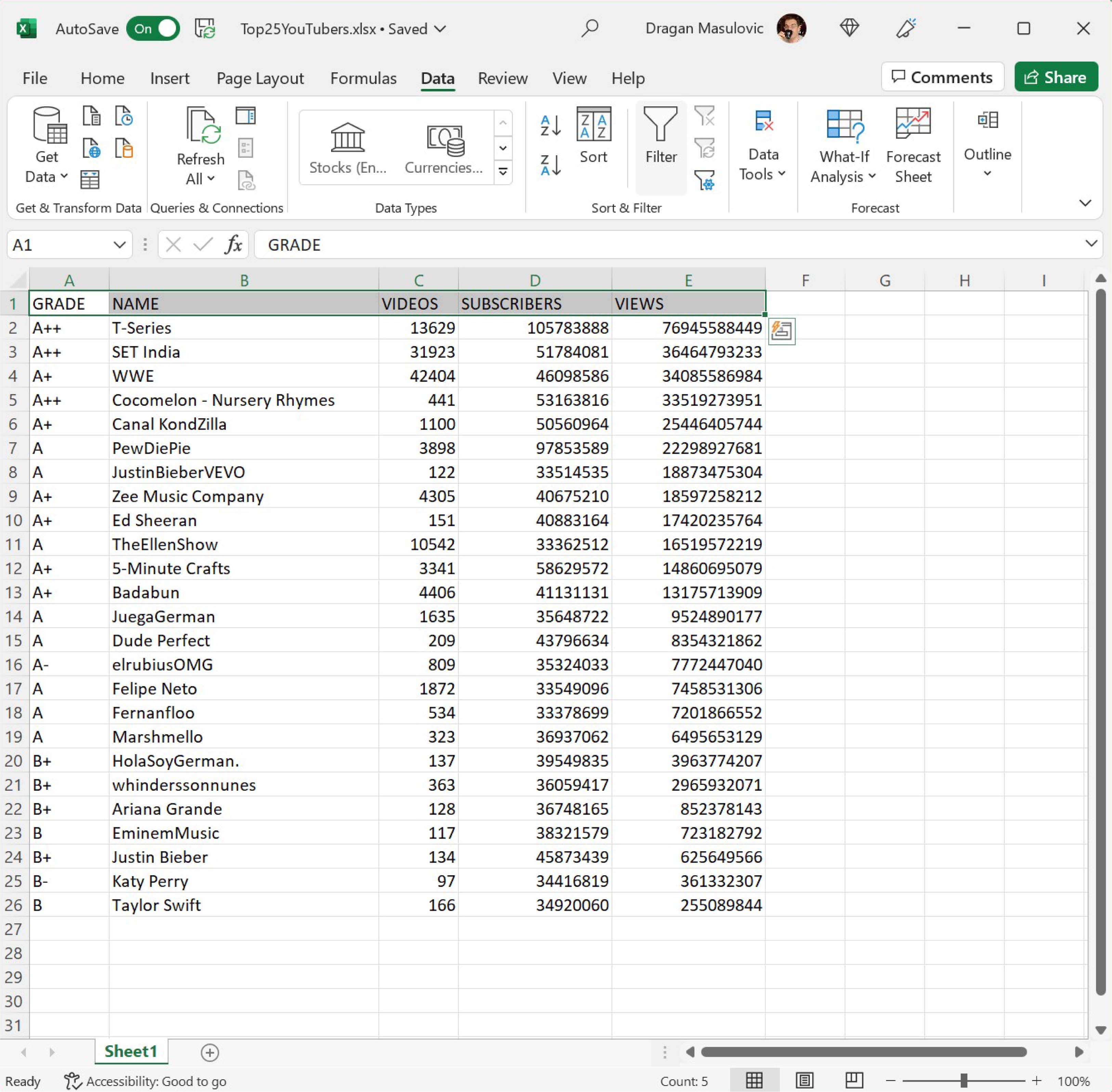Turn off the AutoSave toggle
This screenshot has width=1112, height=1092.
[153, 29]
